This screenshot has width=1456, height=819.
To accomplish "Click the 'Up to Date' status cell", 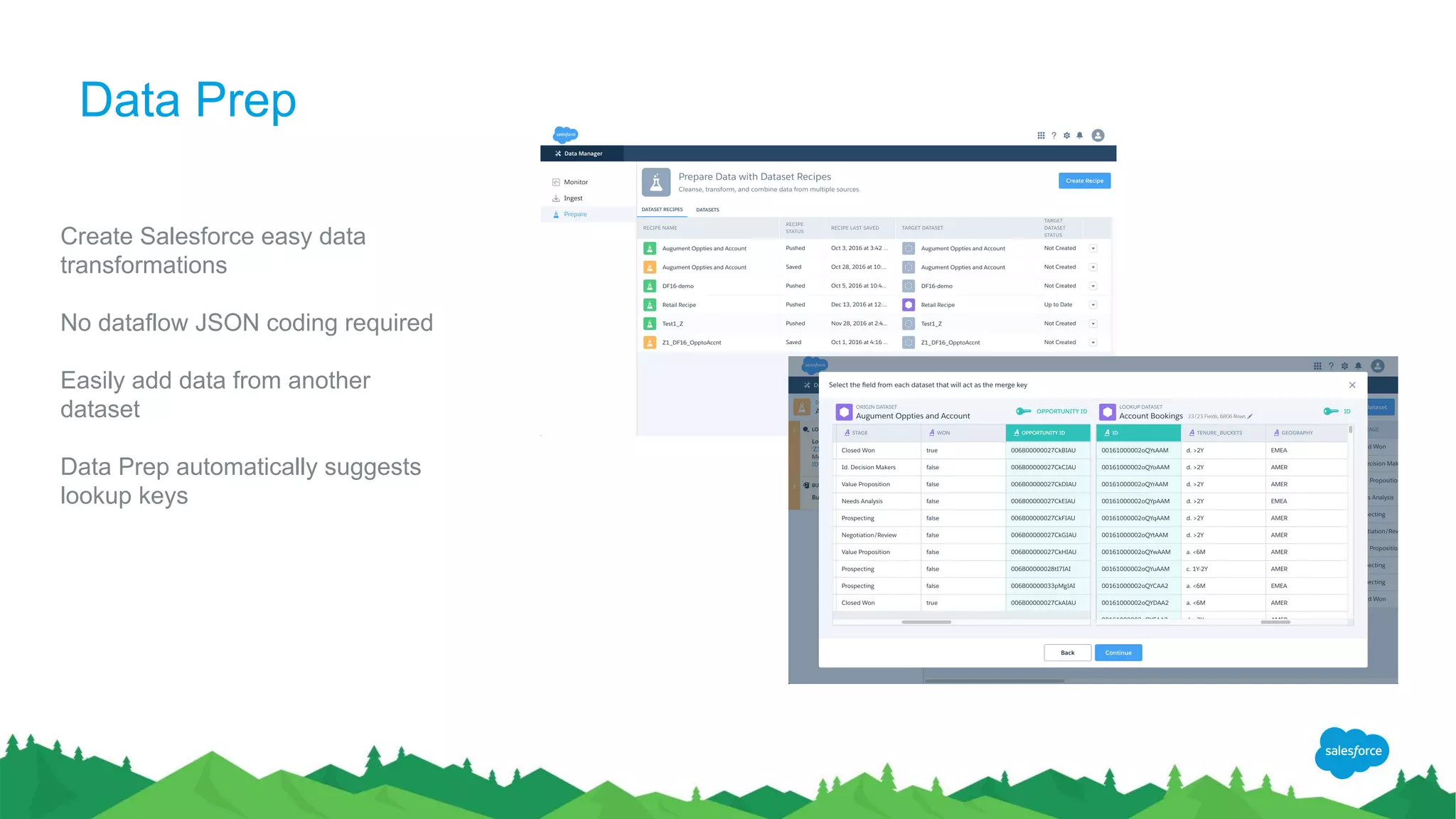I will (1058, 304).
